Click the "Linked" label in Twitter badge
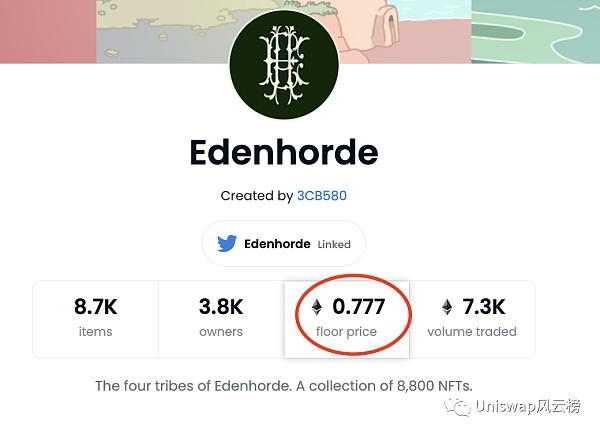Viewport: 600px width, 434px height. (x=334, y=244)
